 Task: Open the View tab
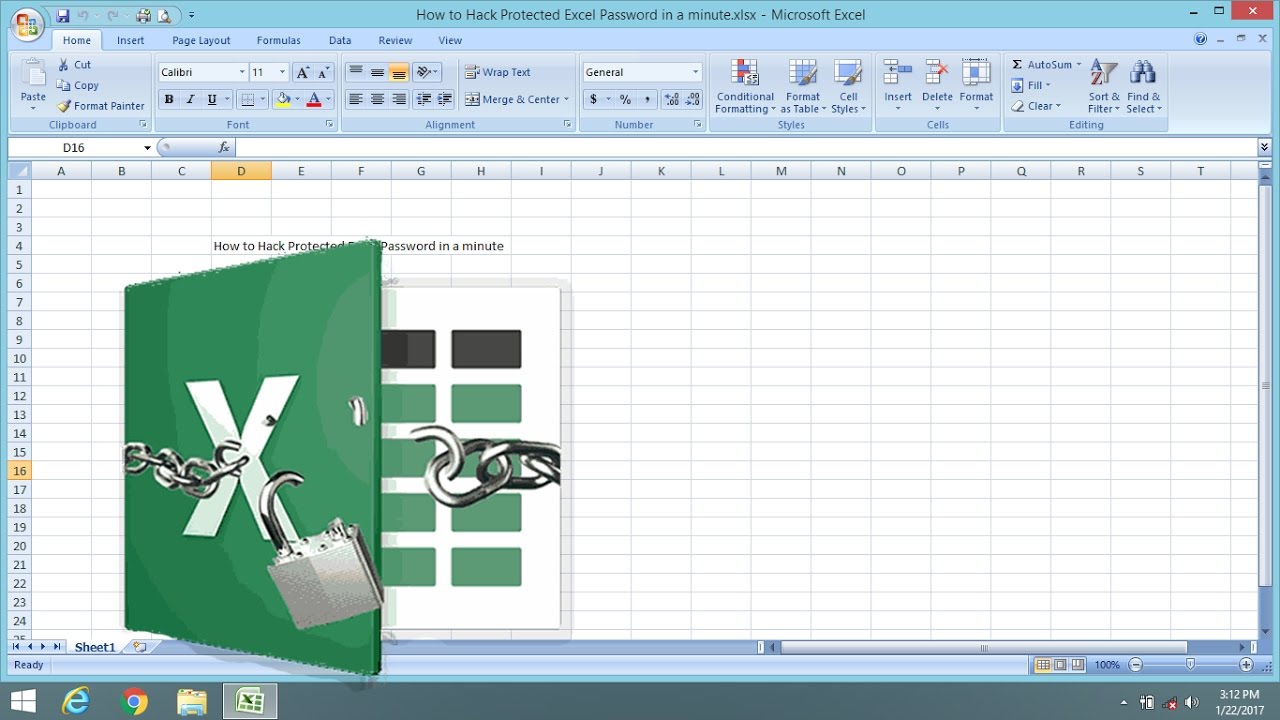click(x=450, y=40)
